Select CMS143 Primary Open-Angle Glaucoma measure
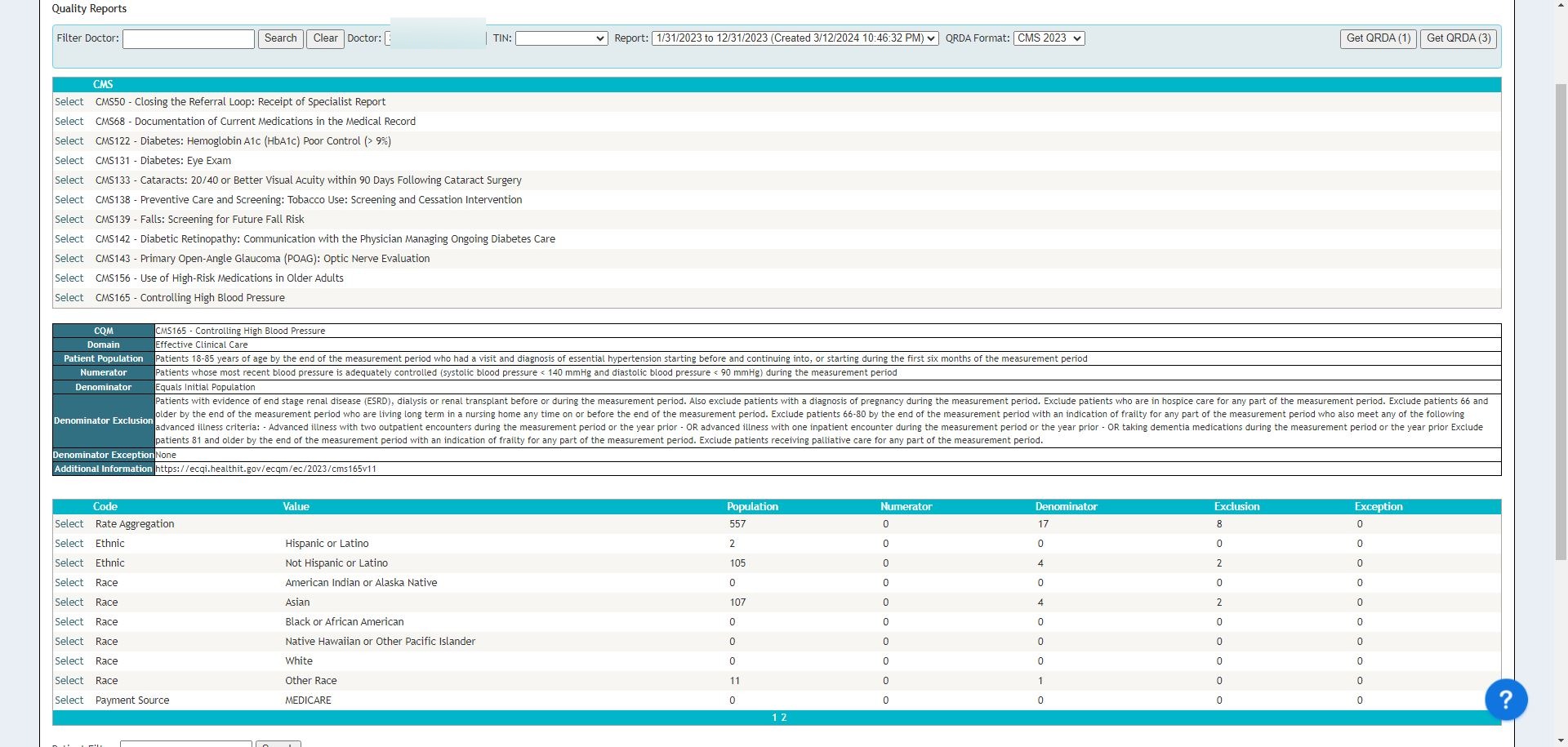The height and width of the screenshot is (747, 1568). pyautogui.click(x=69, y=259)
